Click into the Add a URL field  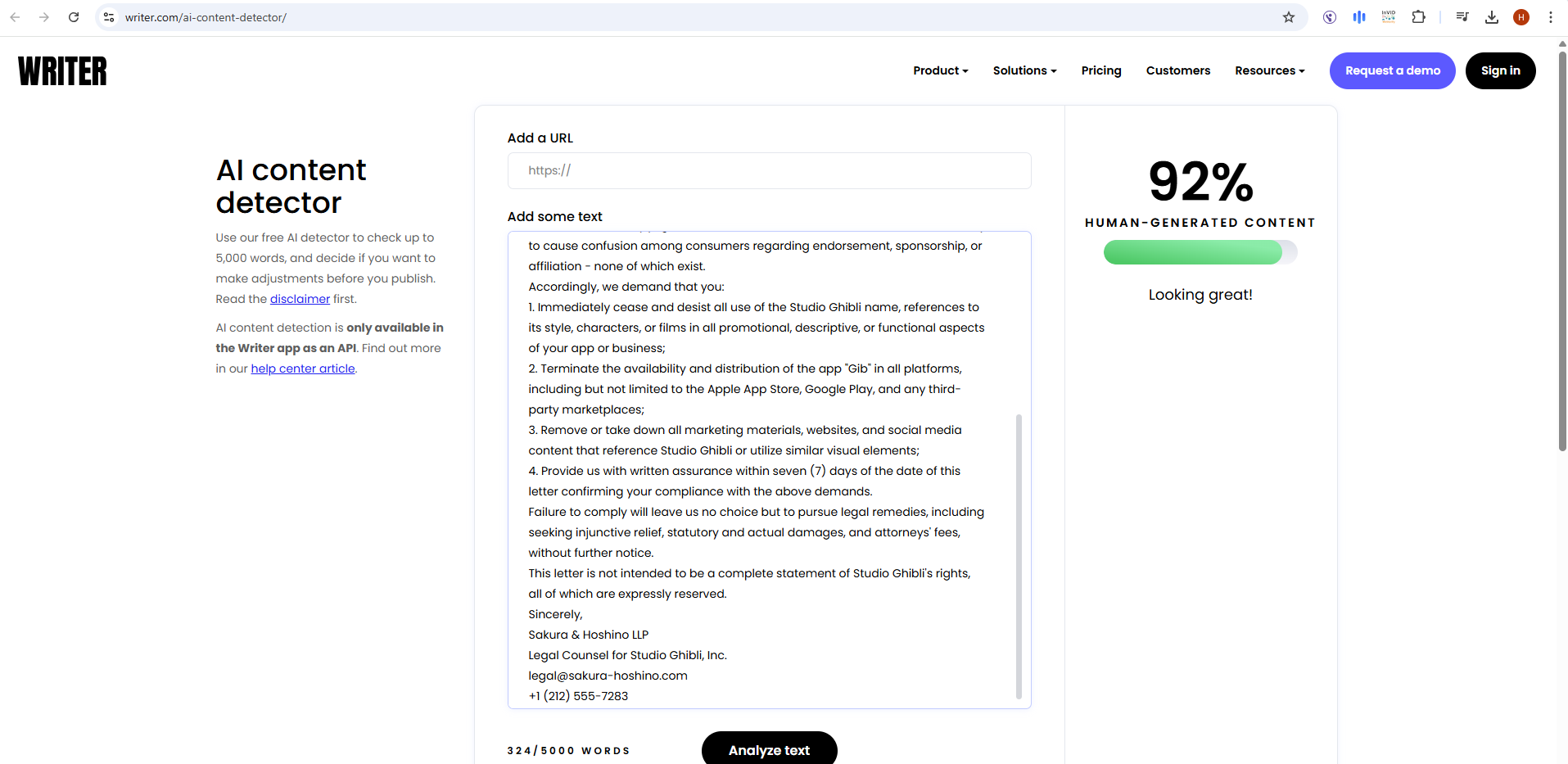768,170
